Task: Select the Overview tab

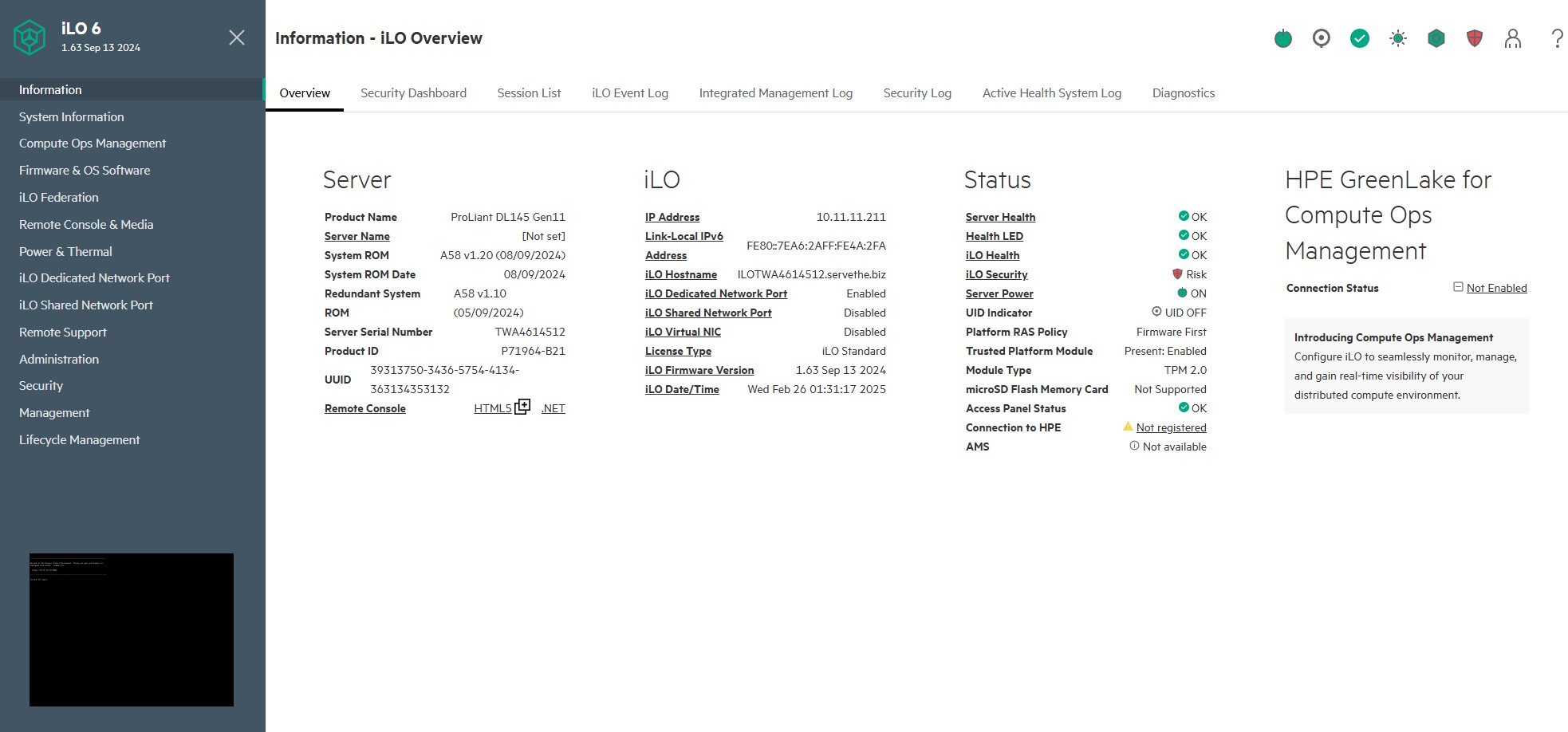Action: tap(305, 93)
